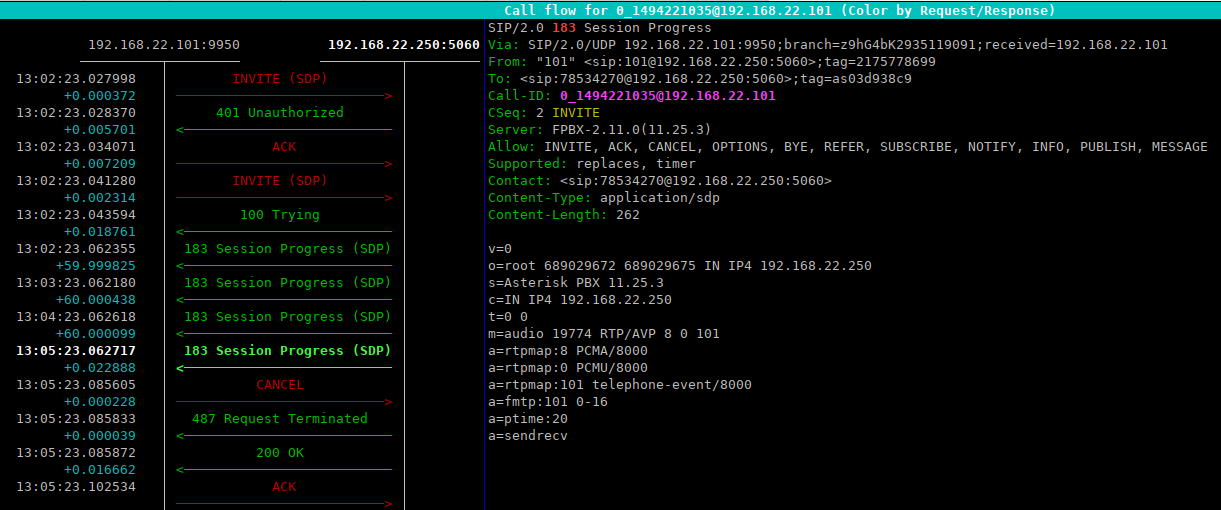The image size is (1221, 510).
Task: Click the m=audio 19774 RTP/AVP line
Action: 603,334
